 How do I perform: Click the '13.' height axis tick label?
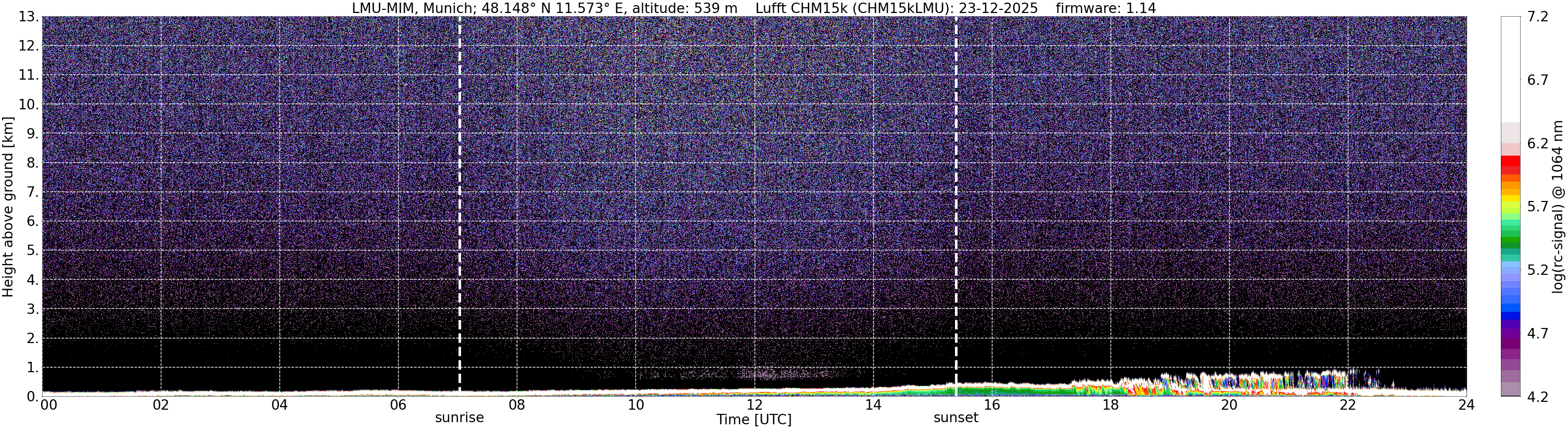(29, 17)
